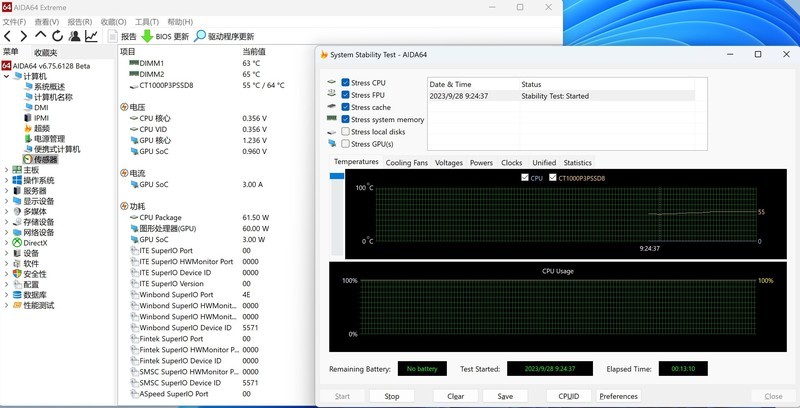This screenshot has height=408, width=800.
Task: Enable the Stress GPU(s) checkbox
Action: click(346, 144)
